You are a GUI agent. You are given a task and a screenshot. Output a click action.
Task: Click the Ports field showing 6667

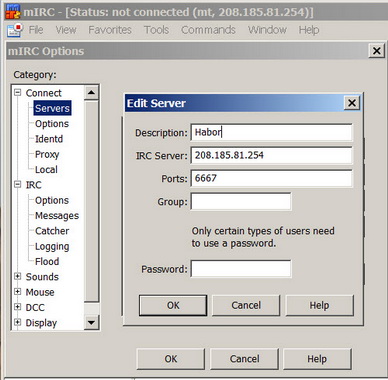tap(271, 178)
